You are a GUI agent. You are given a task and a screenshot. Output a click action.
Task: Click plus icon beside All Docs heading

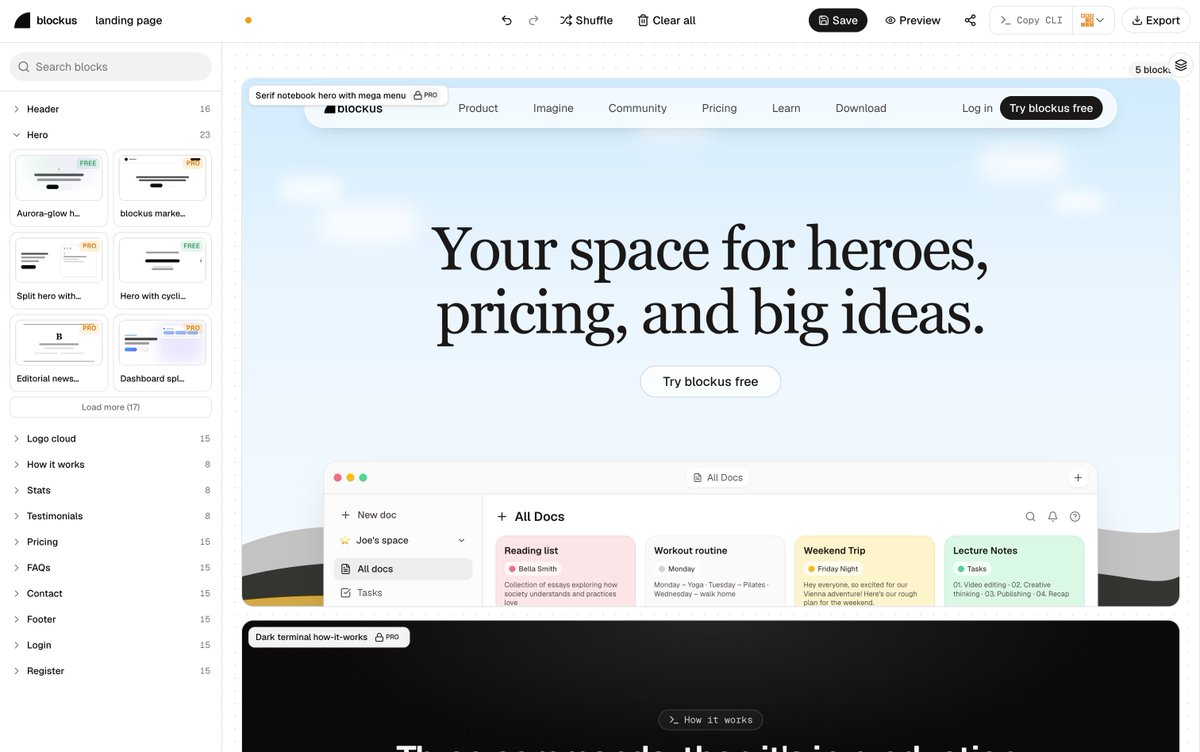502,517
